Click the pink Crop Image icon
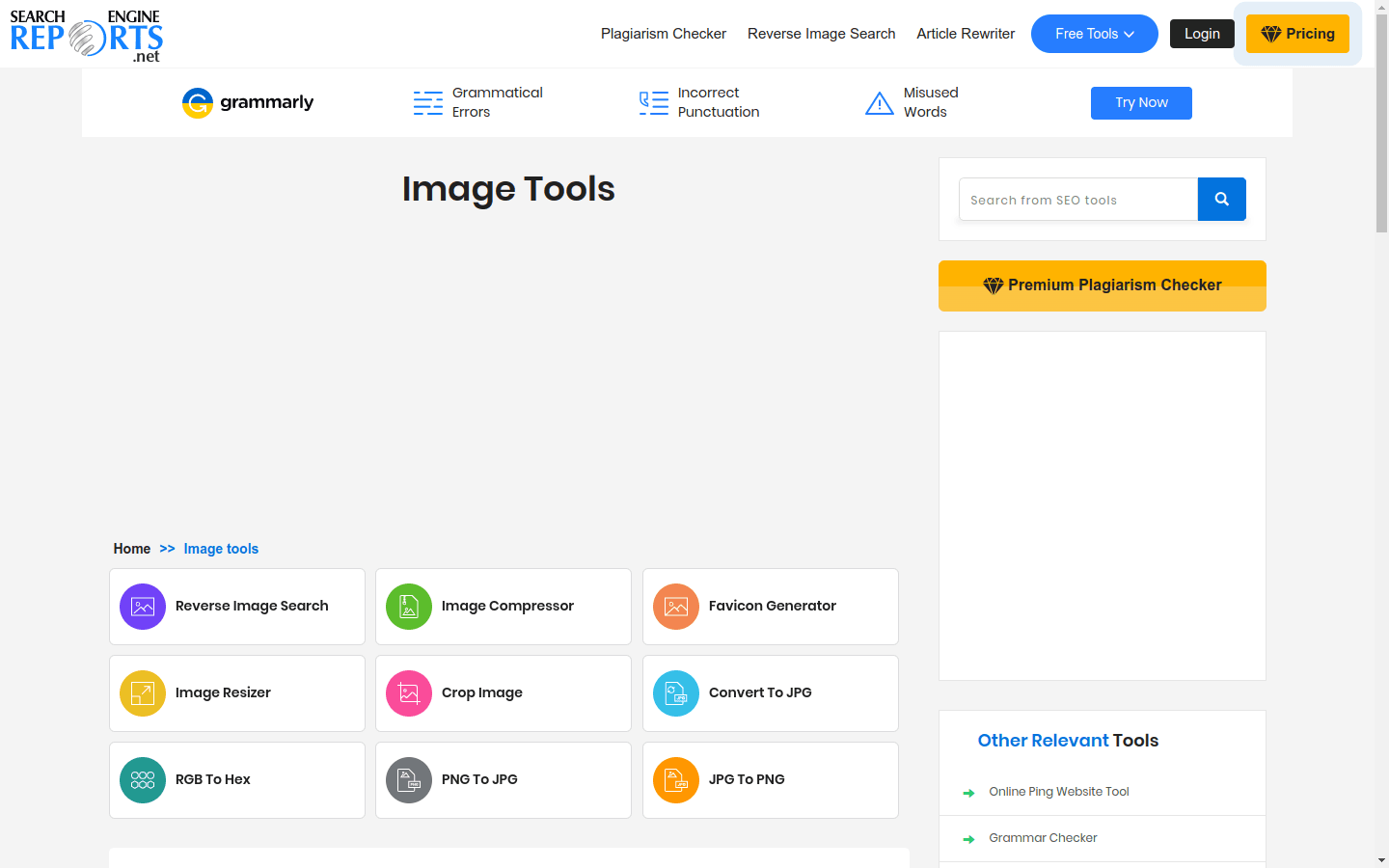The image size is (1389, 868). click(409, 693)
